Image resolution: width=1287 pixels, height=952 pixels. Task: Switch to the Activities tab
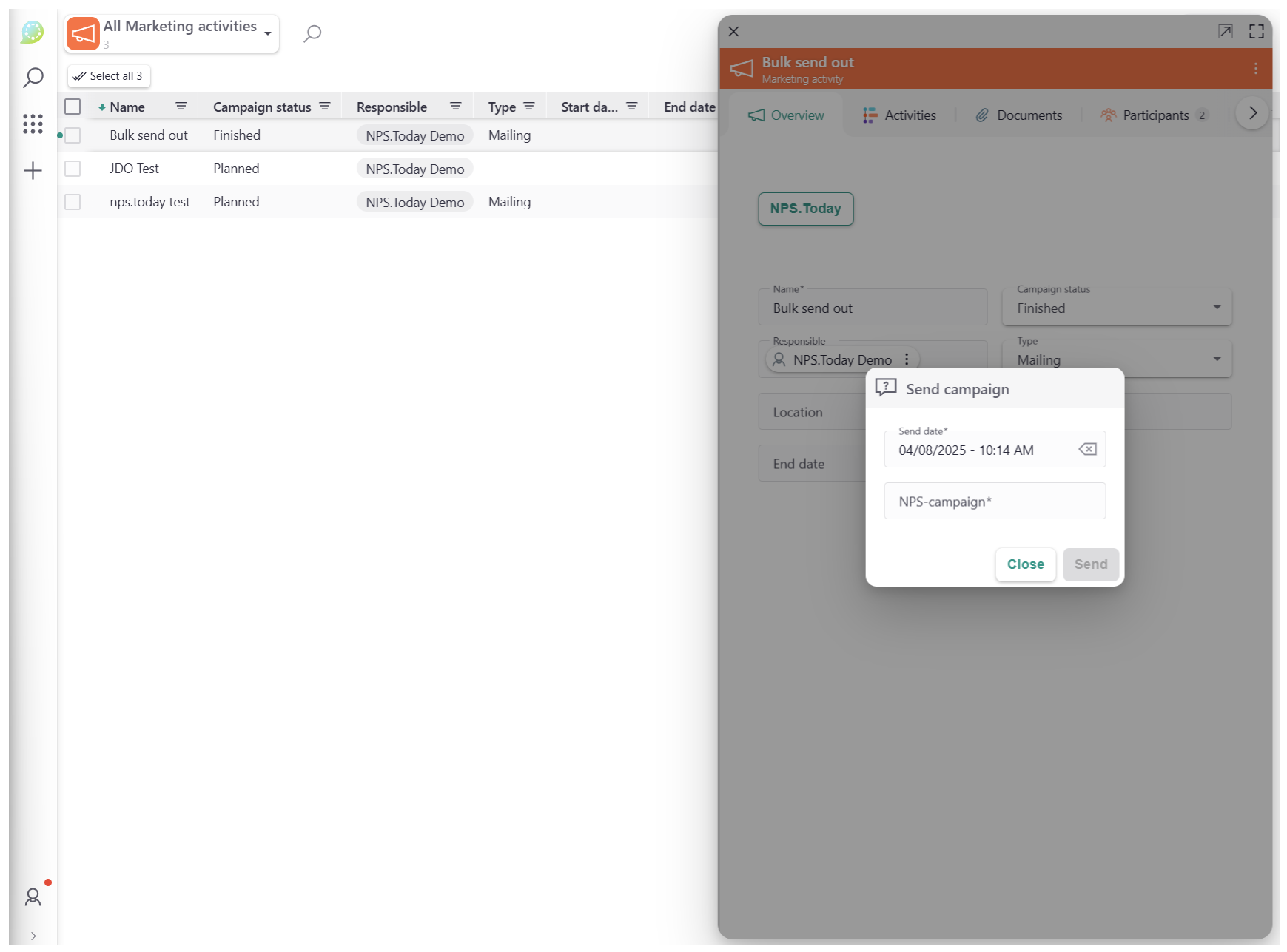click(900, 115)
